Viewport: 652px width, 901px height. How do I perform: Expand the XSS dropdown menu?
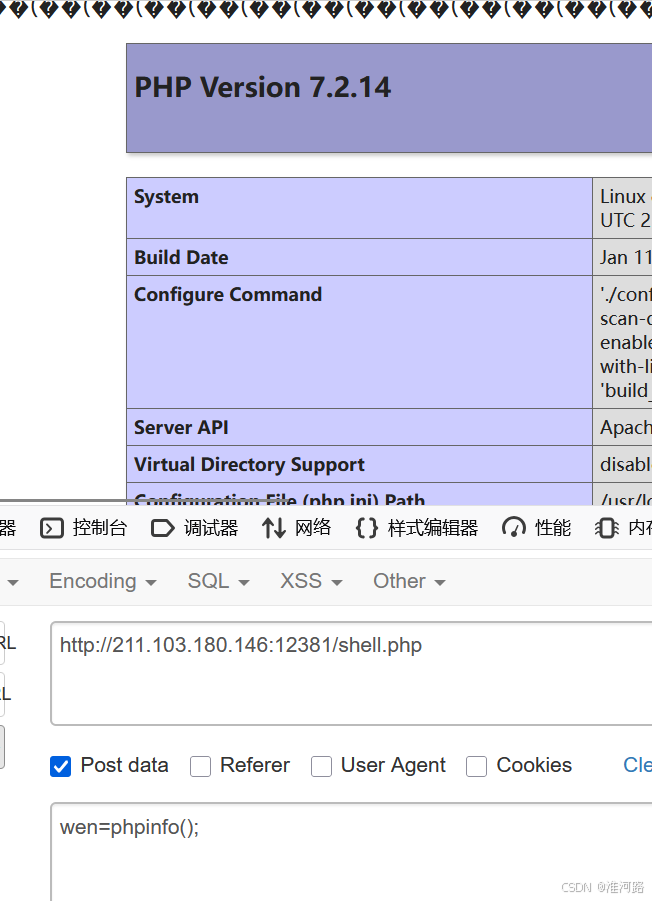[311, 582]
